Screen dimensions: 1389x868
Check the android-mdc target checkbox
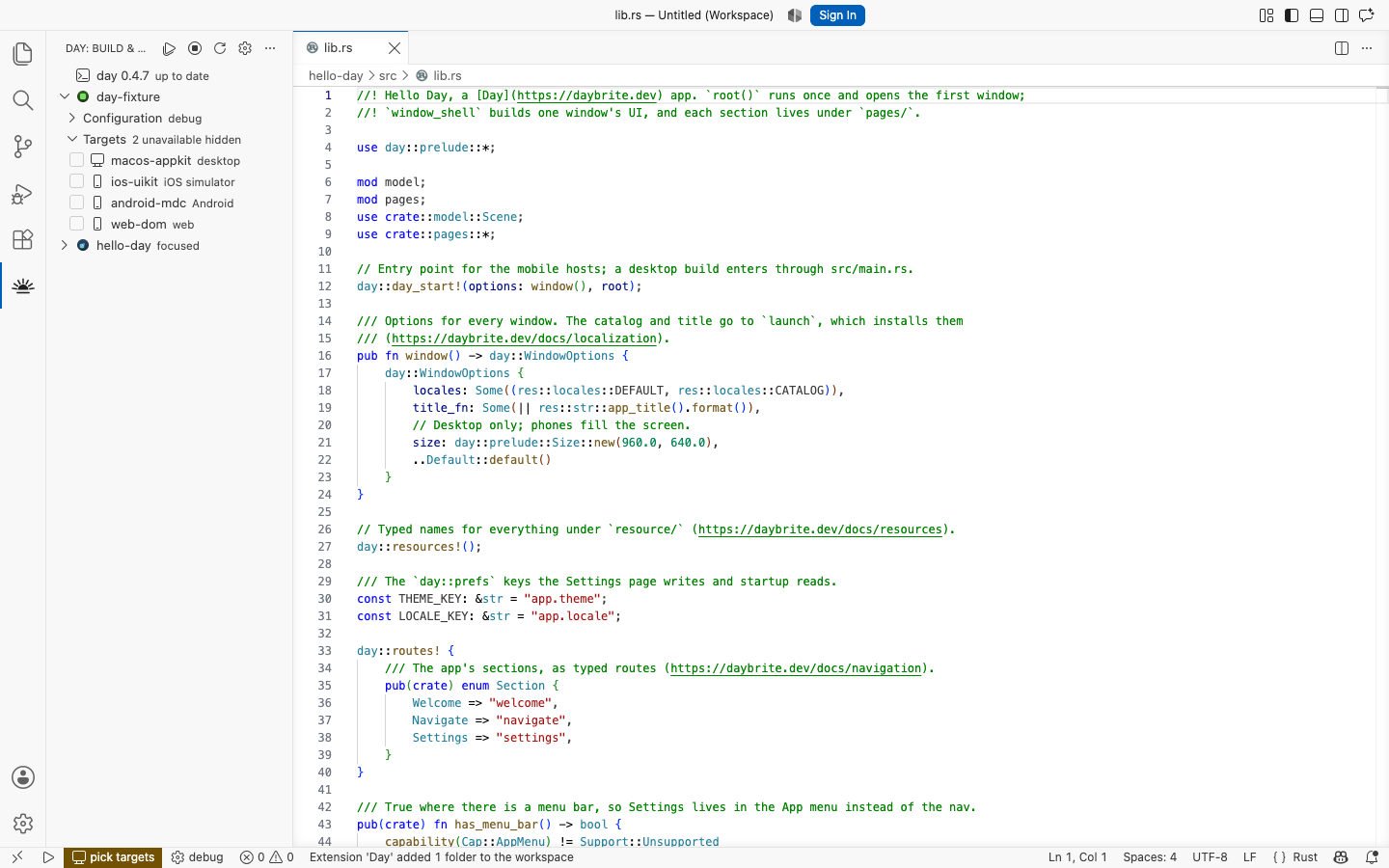click(x=77, y=203)
